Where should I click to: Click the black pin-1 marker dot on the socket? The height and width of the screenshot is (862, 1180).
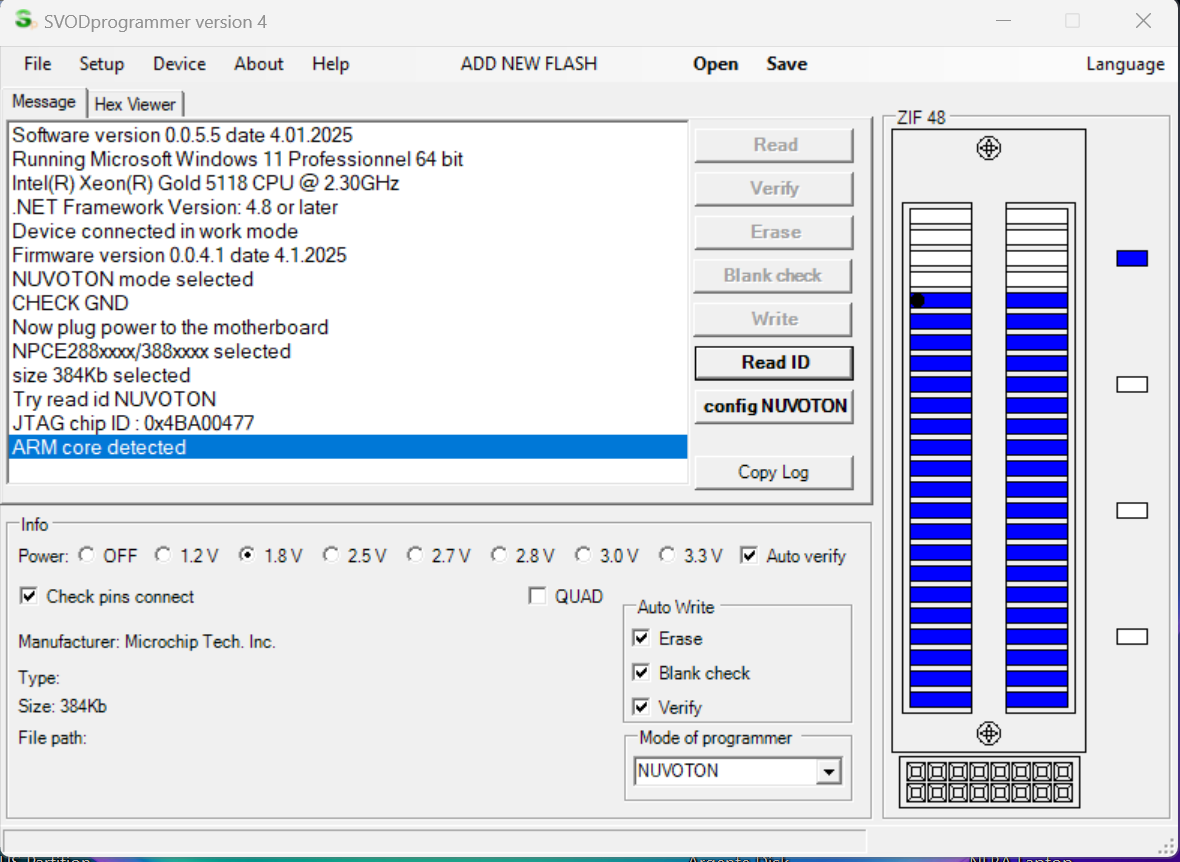tap(918, 300)
